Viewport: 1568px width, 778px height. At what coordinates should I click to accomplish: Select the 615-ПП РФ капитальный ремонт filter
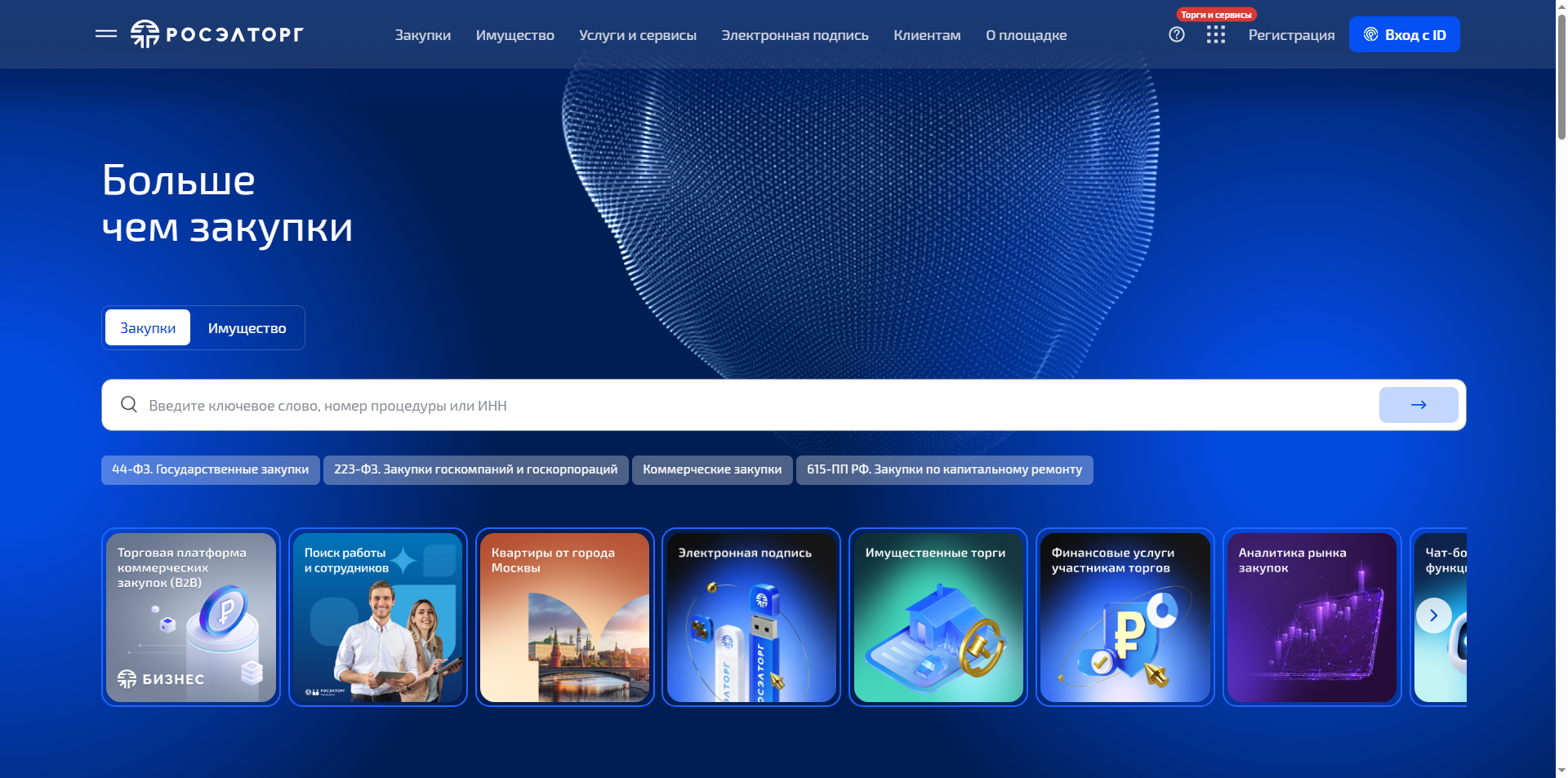(x=945, y=469)
